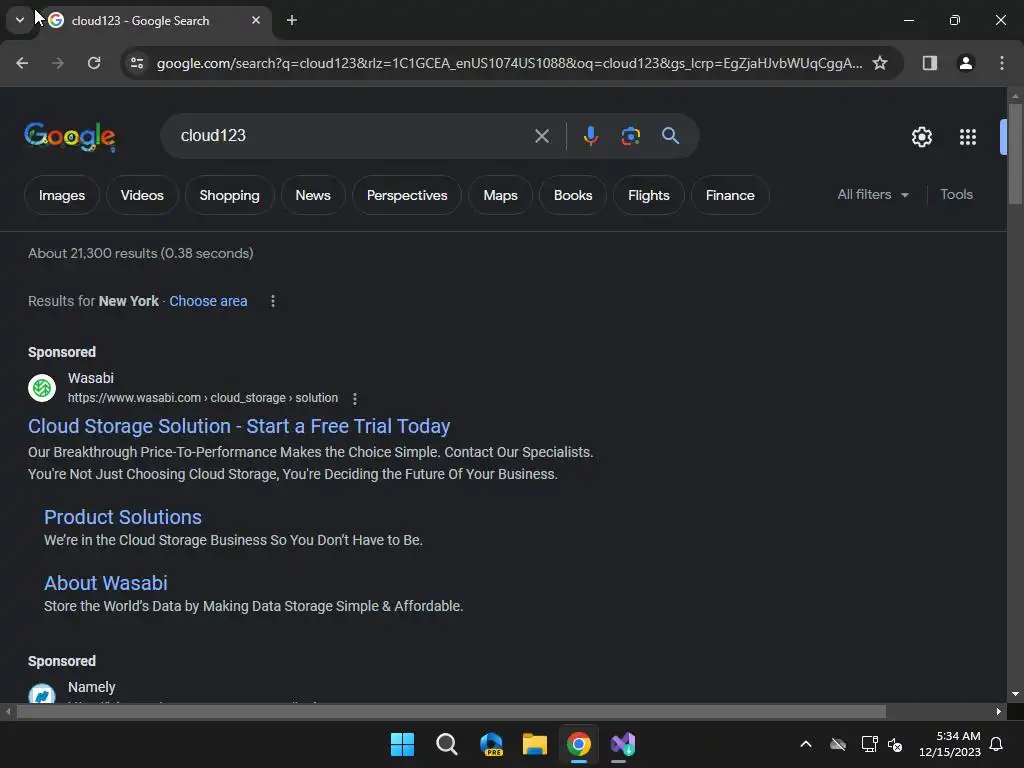Open the About Wasabi sitelink
The height and width of the screenshot is (768, 1024).
(x=106, y=583)
